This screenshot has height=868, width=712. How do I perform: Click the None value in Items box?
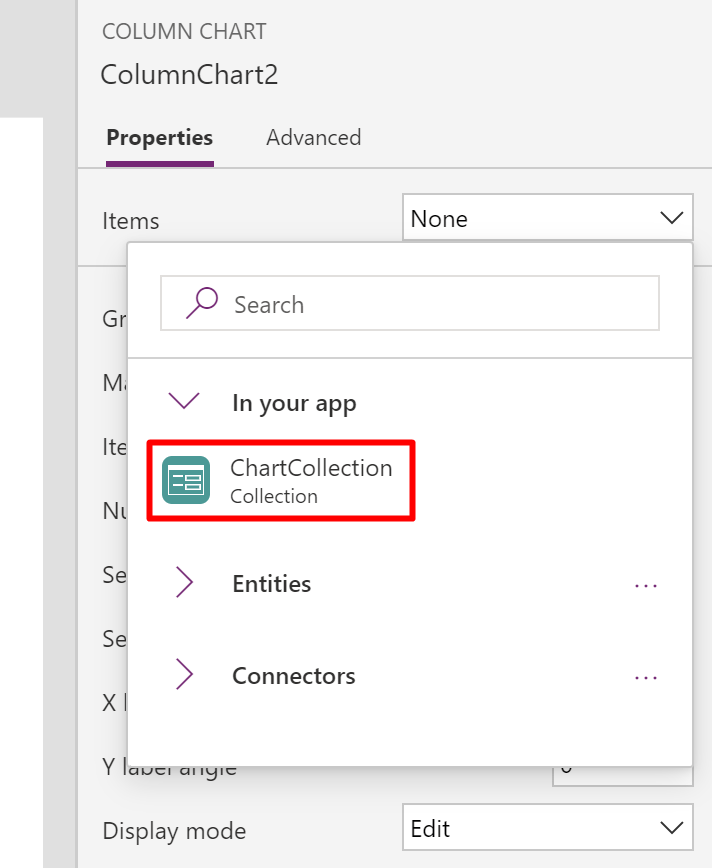[440, 219]
